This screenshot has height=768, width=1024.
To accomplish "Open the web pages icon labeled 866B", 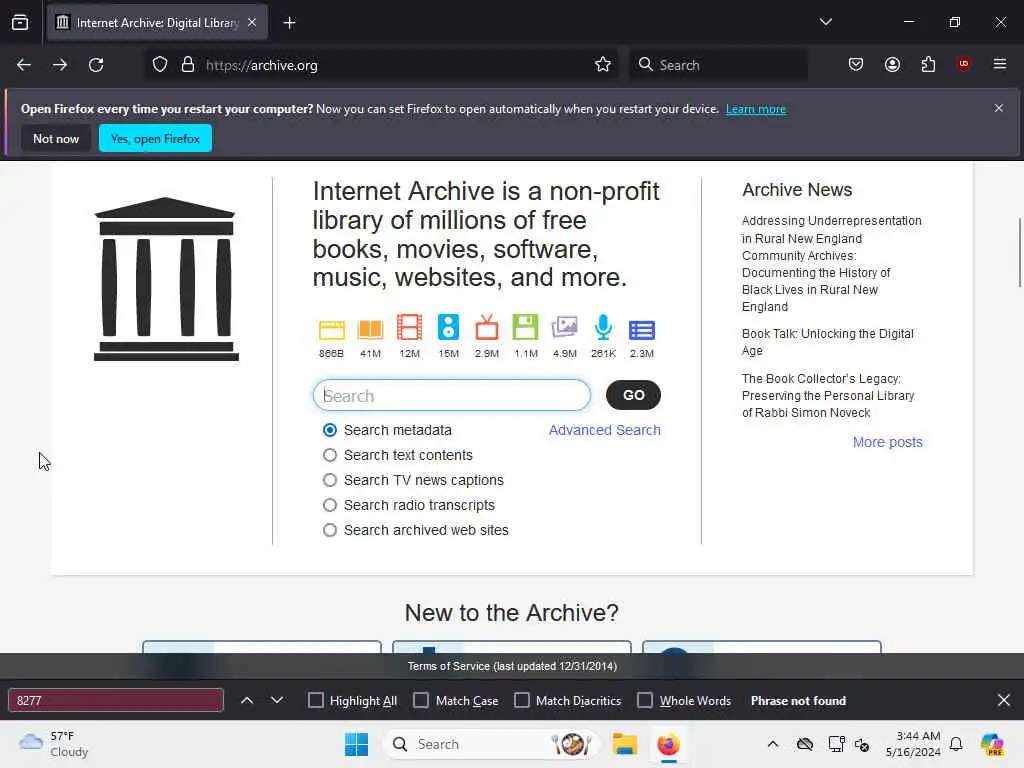I will pos(331,330).
